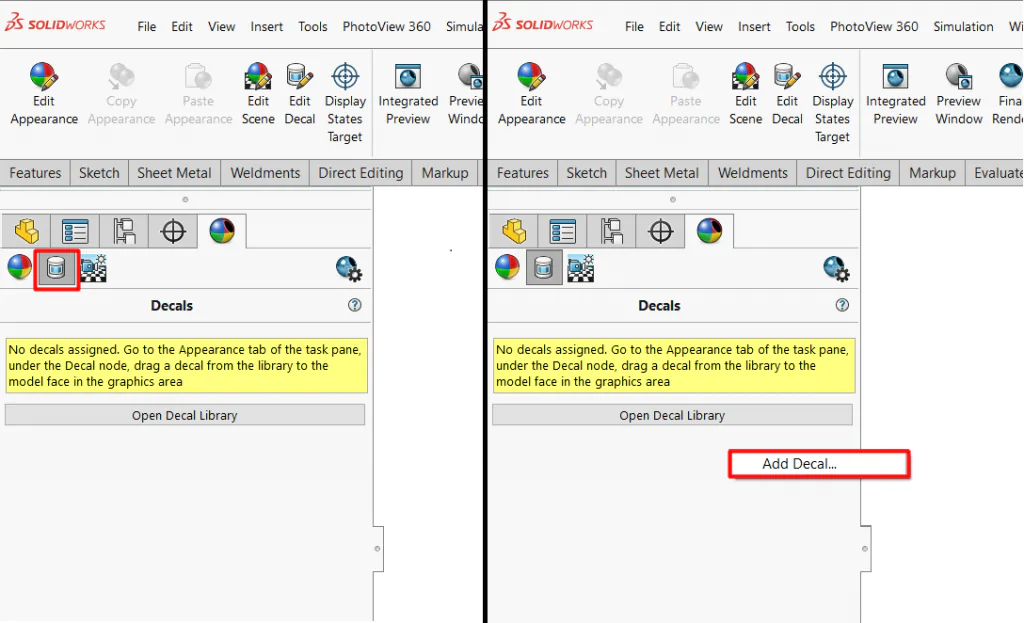Choose Add Decal... from the context menu
The width and height of the screenshot is (1024, 623).
[819, 464]
